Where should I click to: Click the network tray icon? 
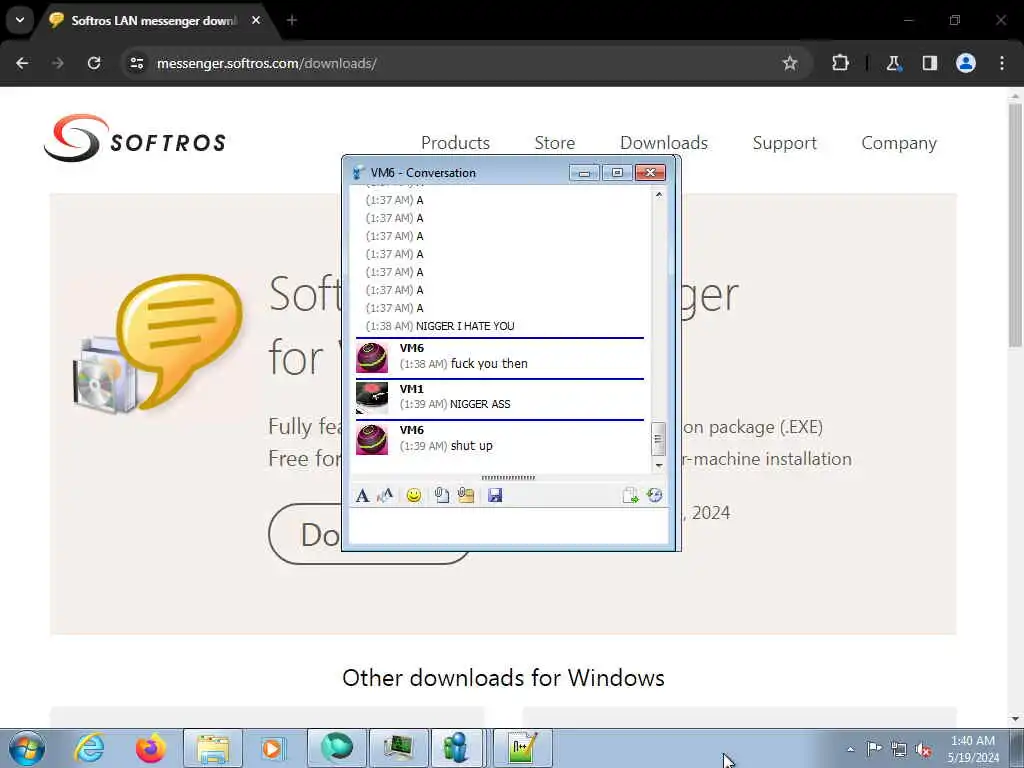(x=899, y=749)
